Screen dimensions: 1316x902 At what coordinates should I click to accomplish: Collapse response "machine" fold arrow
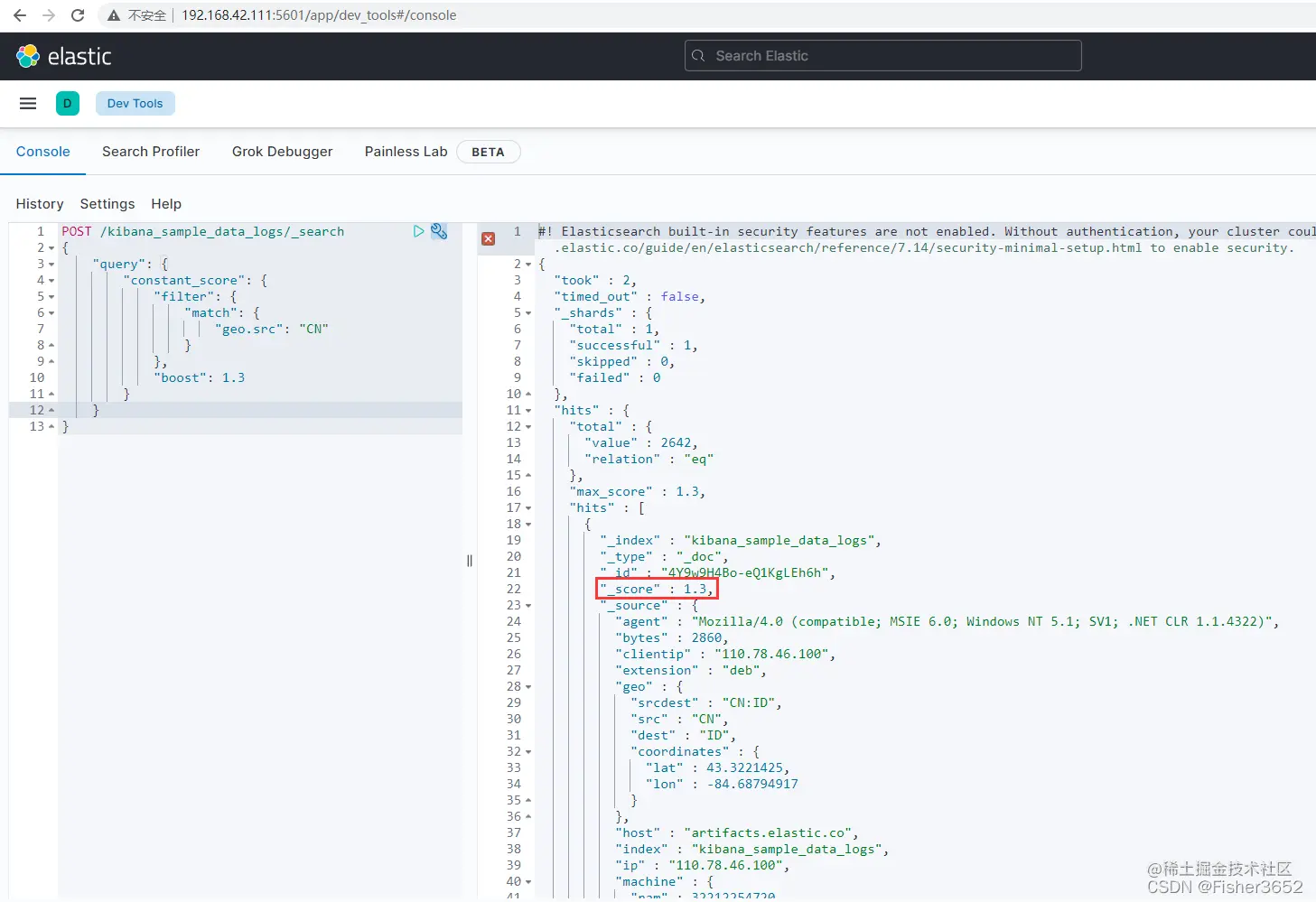(x=528, y=882)
